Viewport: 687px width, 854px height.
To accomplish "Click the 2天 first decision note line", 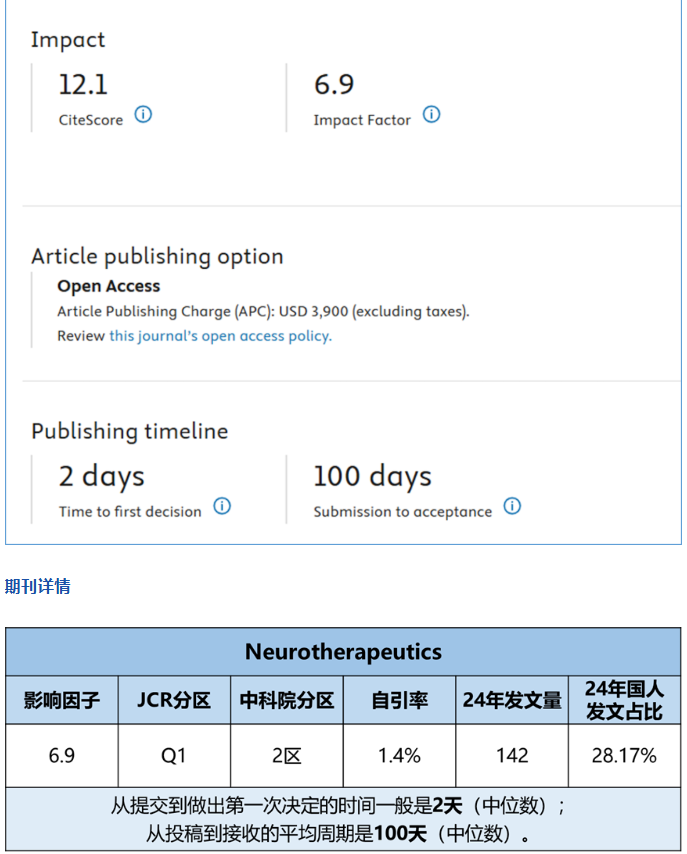I will click(338, 806).
